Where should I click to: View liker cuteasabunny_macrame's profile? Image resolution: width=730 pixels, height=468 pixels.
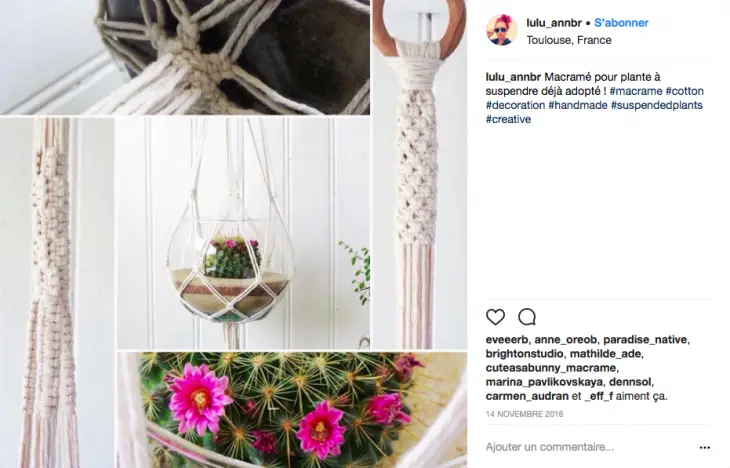point(550,368)
